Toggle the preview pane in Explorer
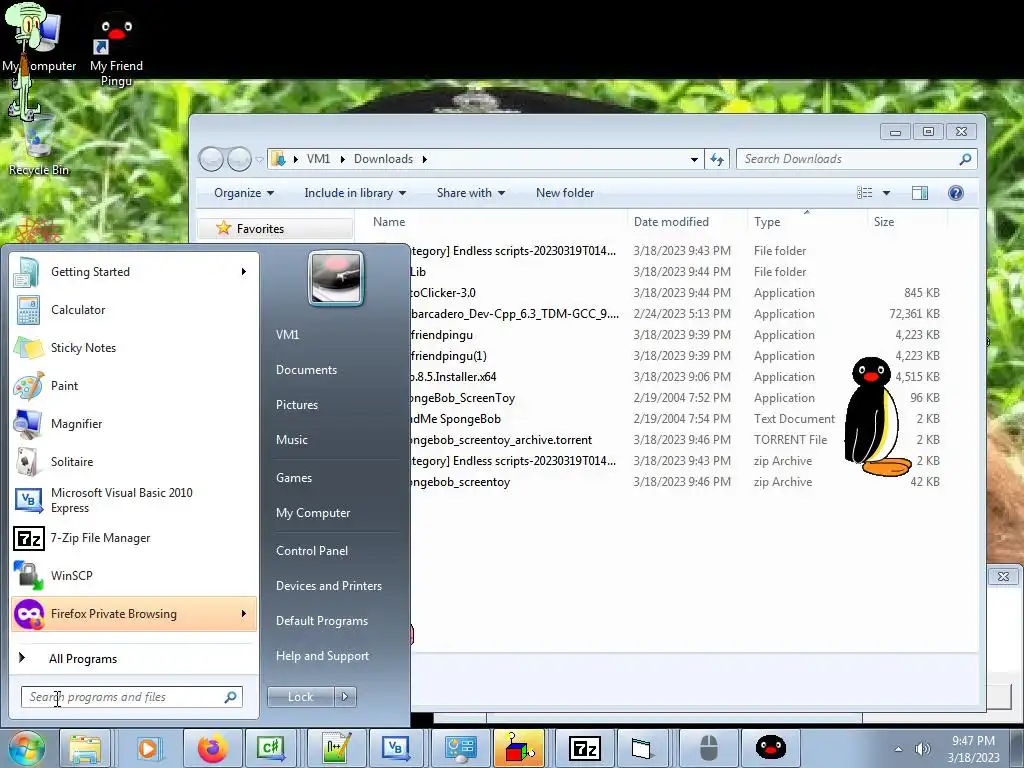Image resolution: width=1024 pixels, height=768 pixels. [x=920, y=193]
